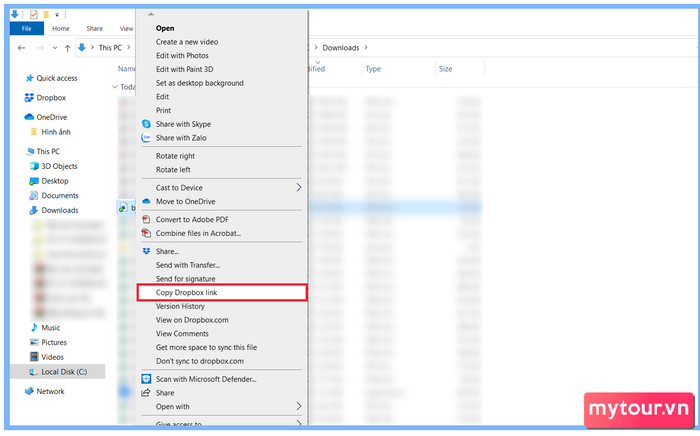This screenshot has height=436, width=700.
Task: Select Copy Dropbox link in context menu
Action: pyautogui.click(x=222, y=293)
